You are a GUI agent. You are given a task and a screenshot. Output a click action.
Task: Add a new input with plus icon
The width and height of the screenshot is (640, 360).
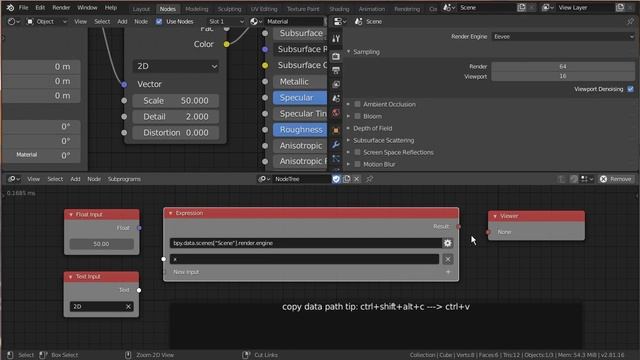click(448, 272)
